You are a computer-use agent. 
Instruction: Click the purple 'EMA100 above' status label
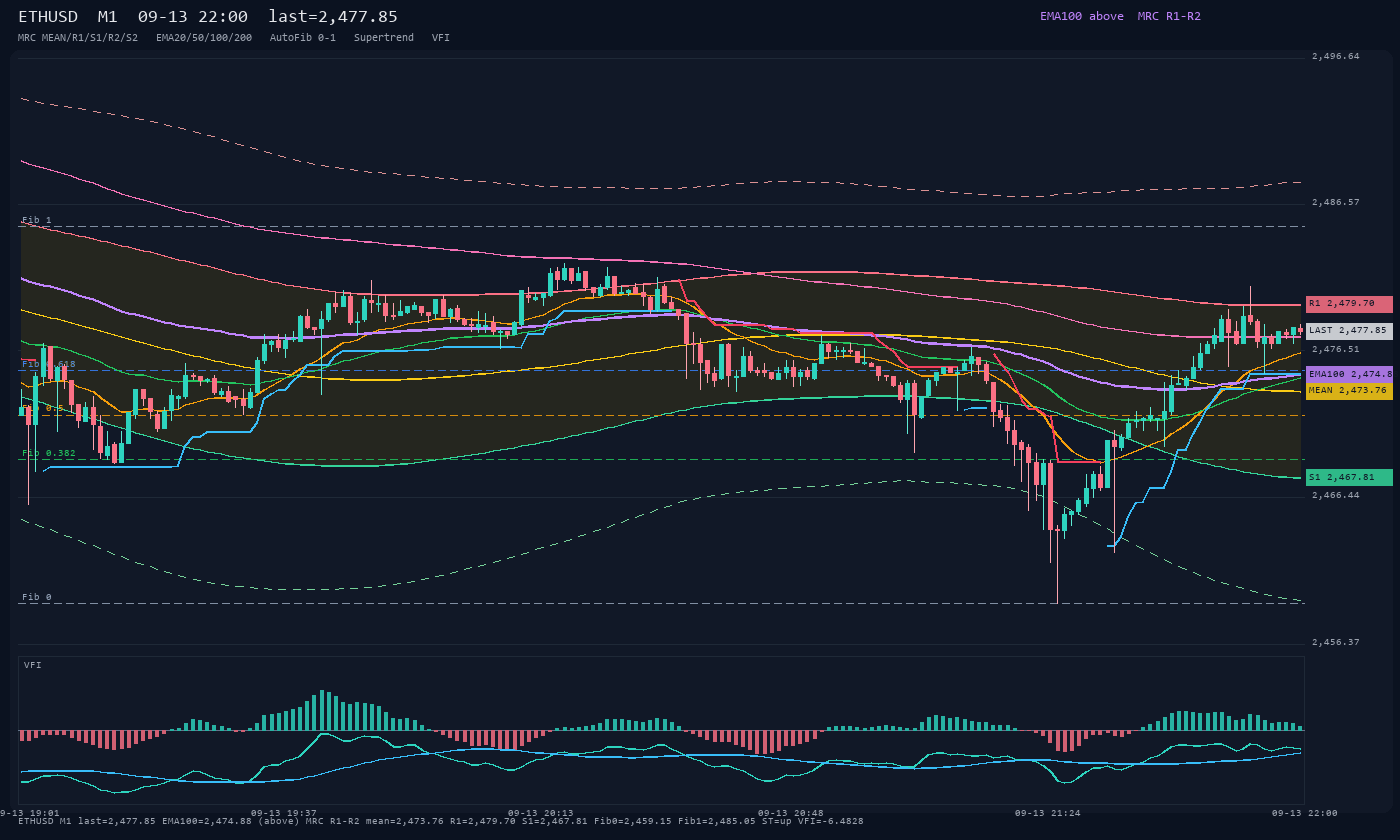(1082, 16)
